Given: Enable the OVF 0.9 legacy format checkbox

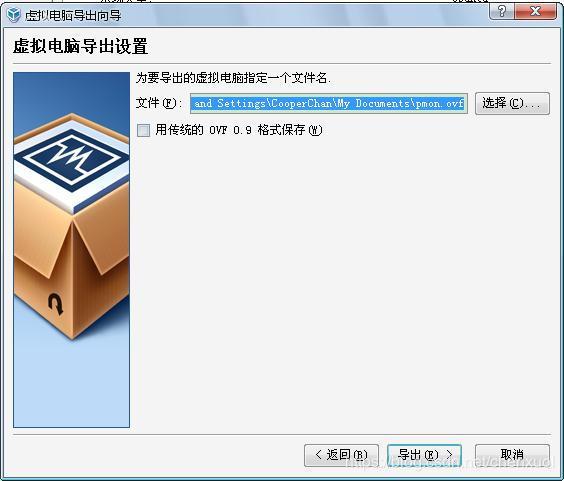Looking at the screenshot, I should point(144,130).
